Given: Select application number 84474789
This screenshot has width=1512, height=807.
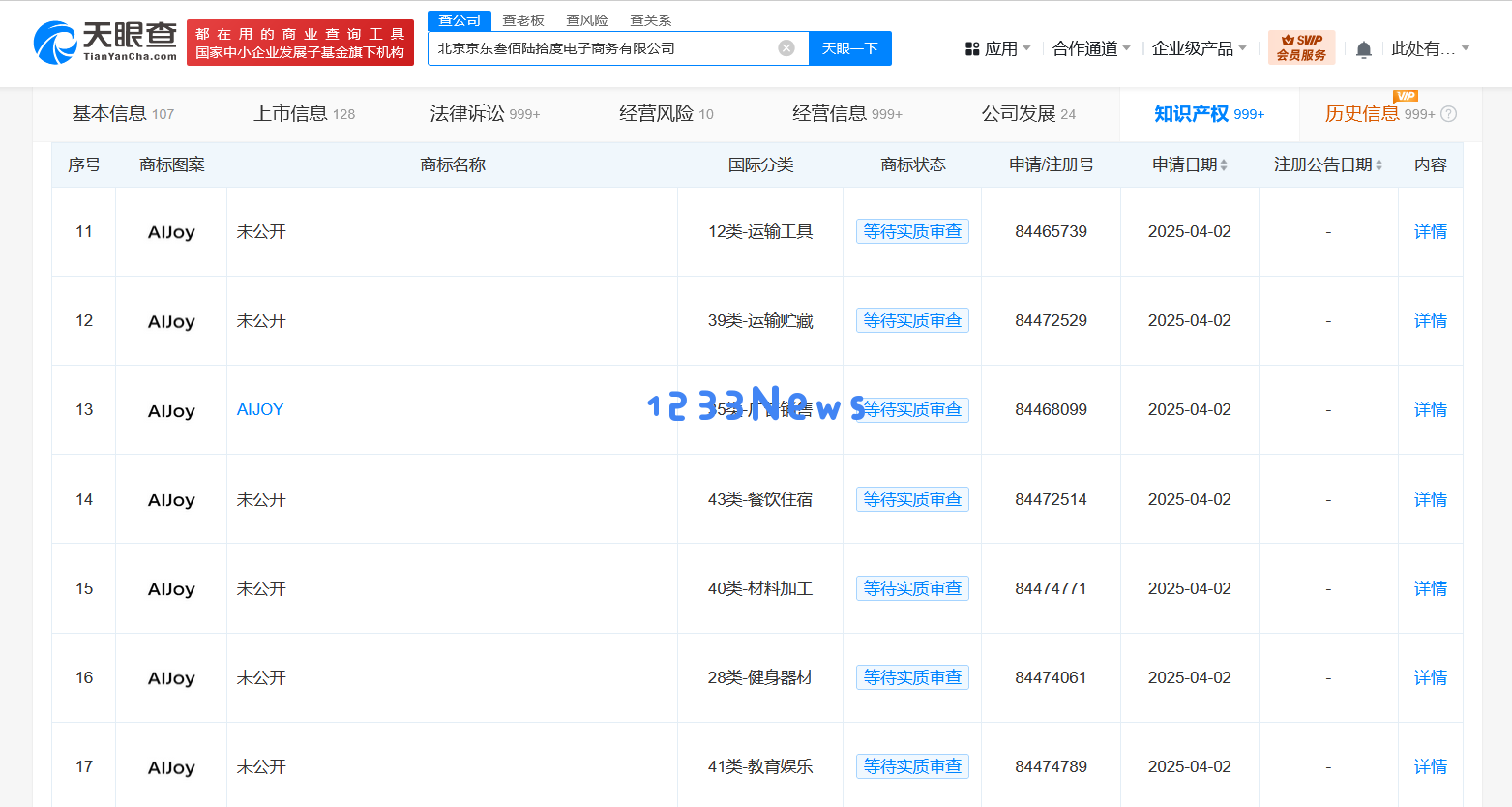Looking at the screenshot, I should [1051, 767].
